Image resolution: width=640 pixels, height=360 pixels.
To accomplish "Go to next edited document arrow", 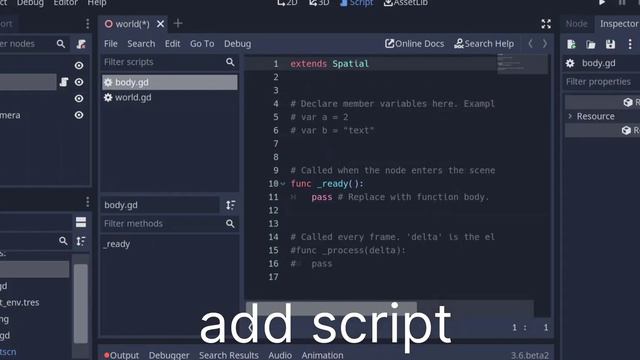I will click(x=545, y=43).
